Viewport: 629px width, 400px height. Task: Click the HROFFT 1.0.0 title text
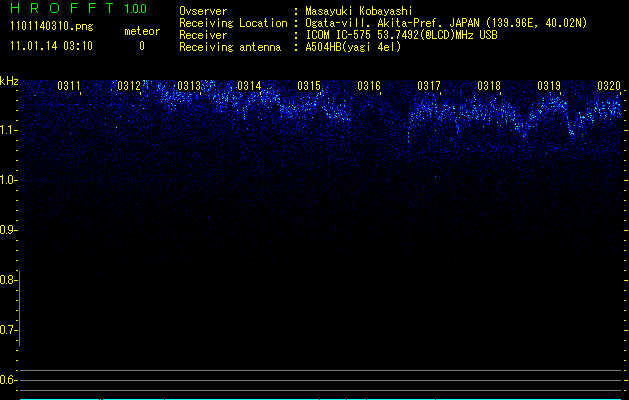click(x=79, y=8)
